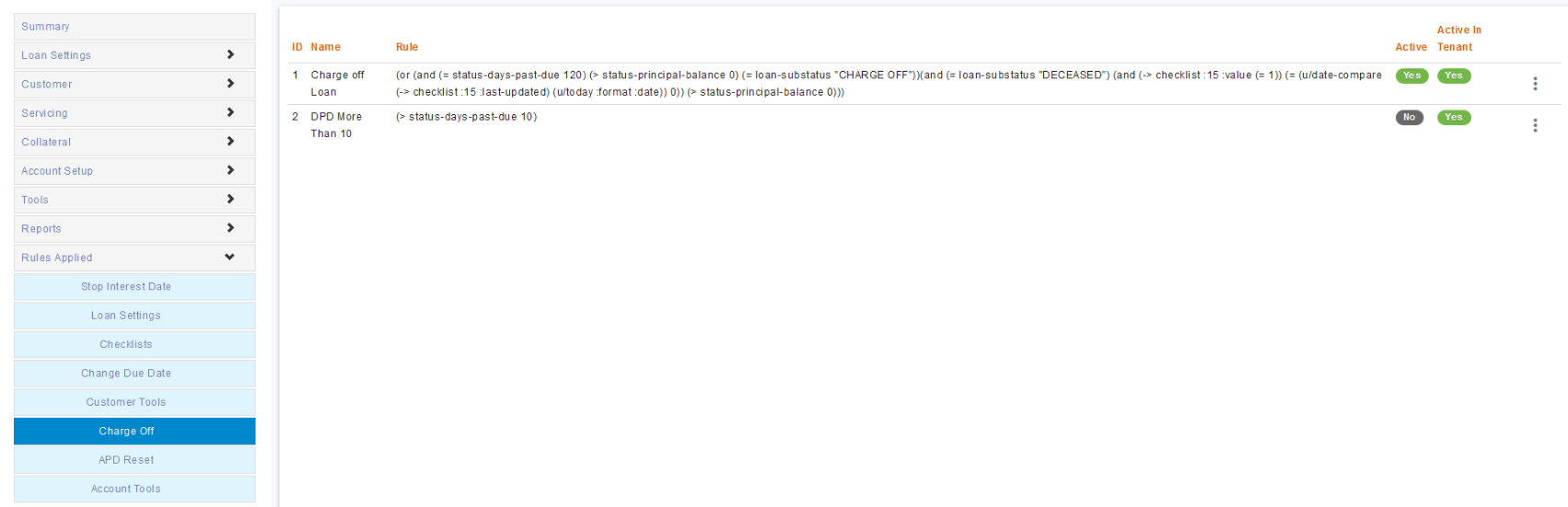The image size is (1568, 507).
Task: Expand the Collateral sidebar section
Action: (134, 142)
